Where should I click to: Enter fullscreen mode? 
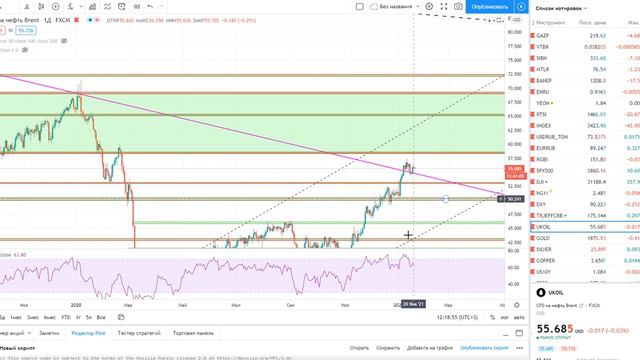444,7
